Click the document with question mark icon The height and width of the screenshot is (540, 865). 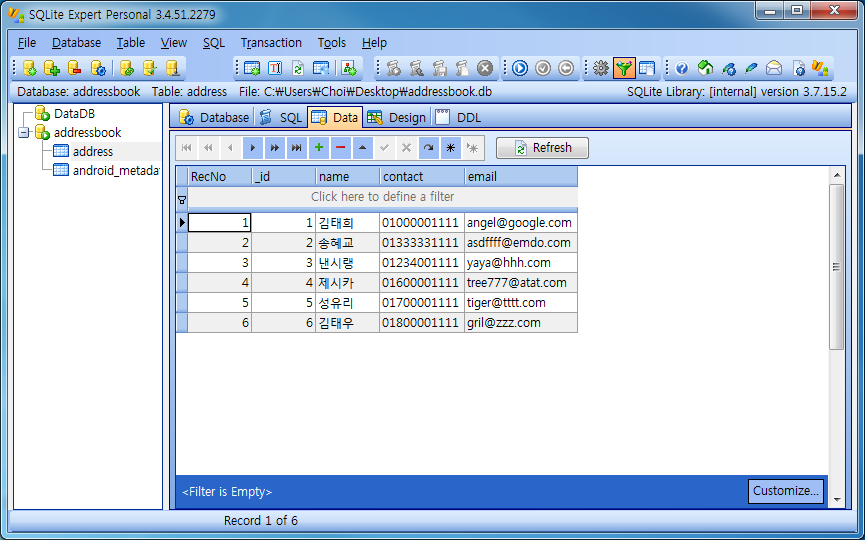coord(798,68)
